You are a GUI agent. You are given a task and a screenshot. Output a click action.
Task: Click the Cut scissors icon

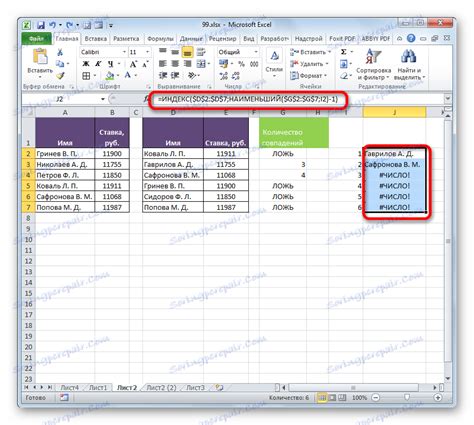pyautogui.click(x=60, y=52)
